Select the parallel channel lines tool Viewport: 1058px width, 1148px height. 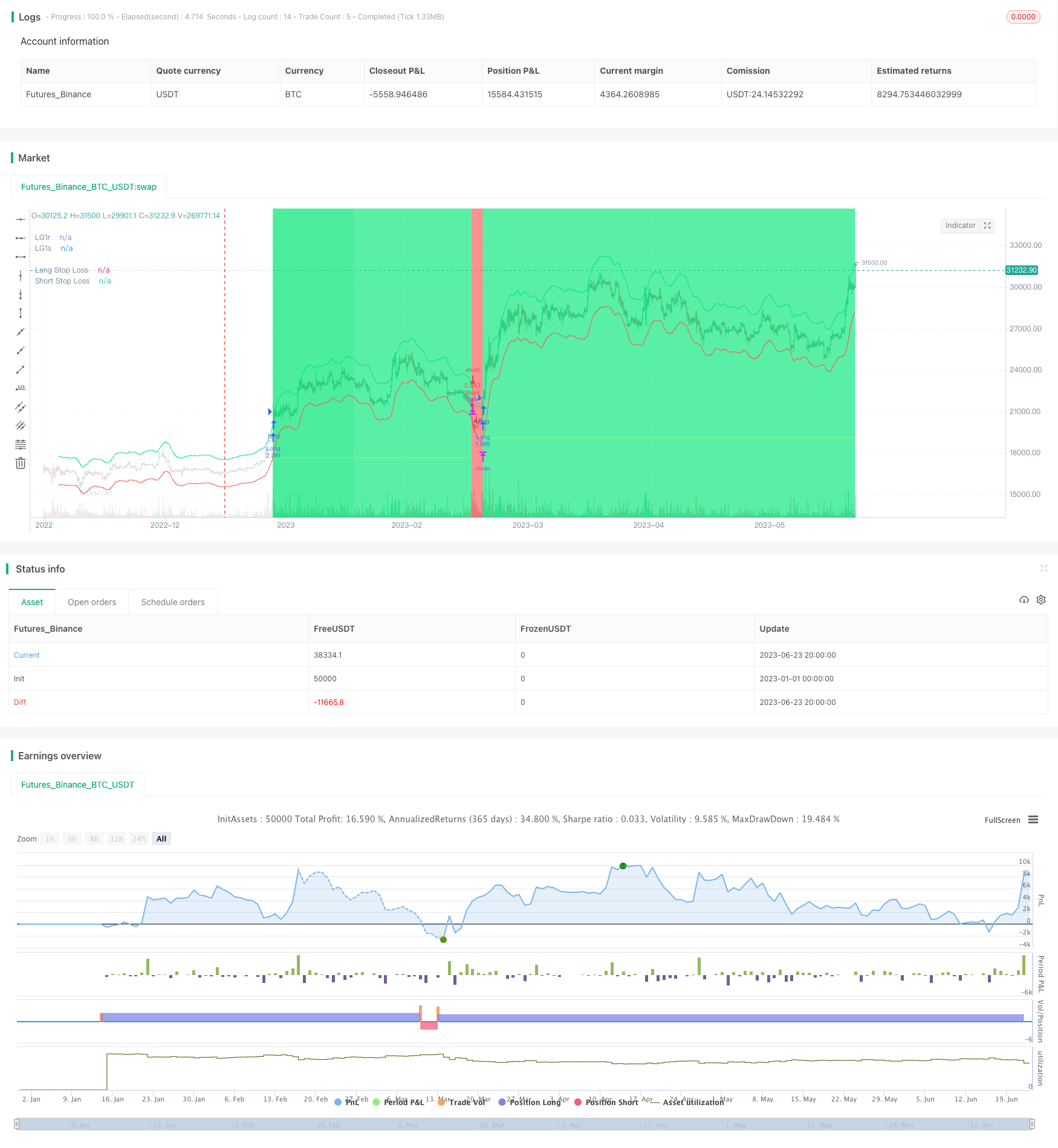21,407
